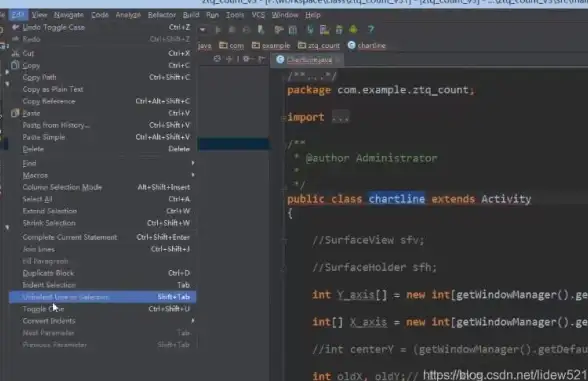
Task: Click the Collapse All icon in project panel
Action: (229, 59)
